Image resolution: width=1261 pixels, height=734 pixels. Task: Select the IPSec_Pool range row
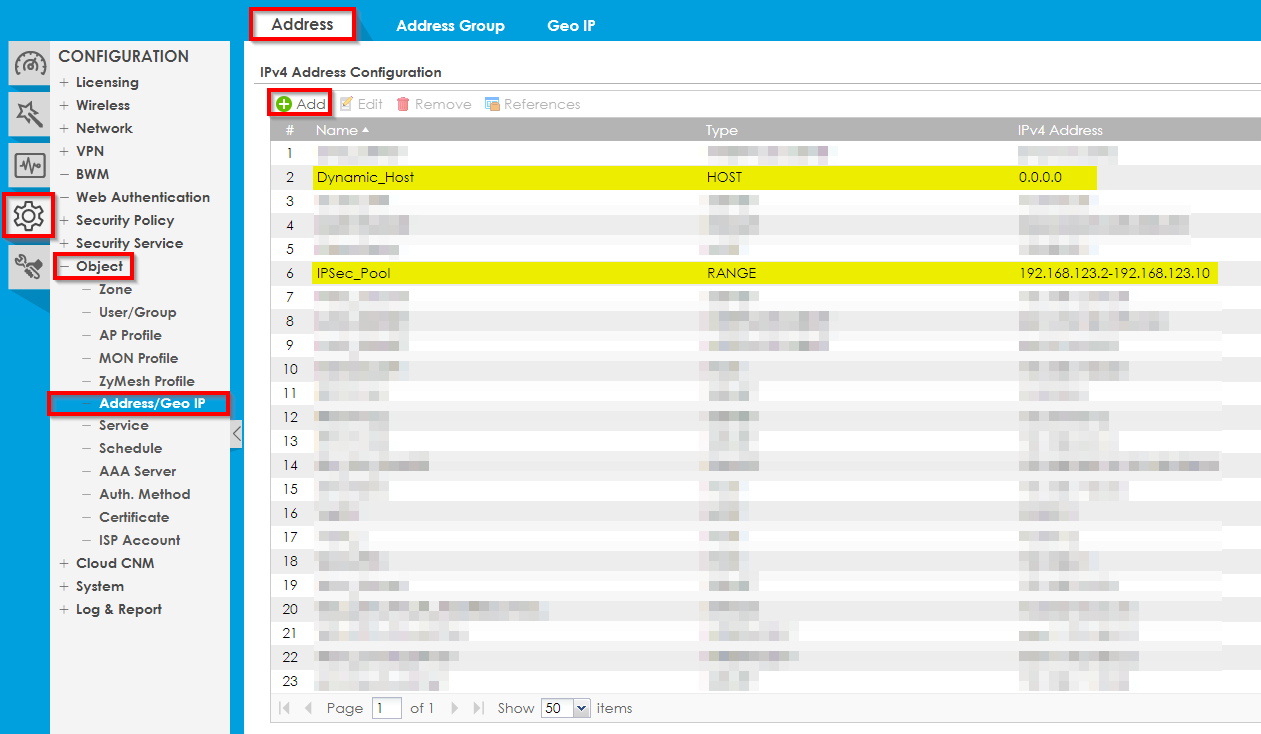tap(353, 273)
